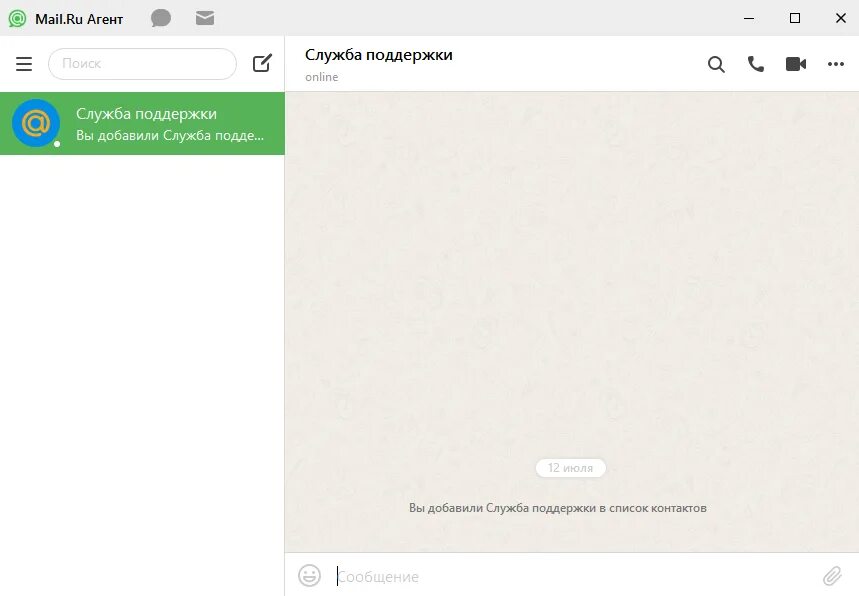Open the mail envelope icon in title bar
Screen dimensions: 859x596
[x=205, y=18]
